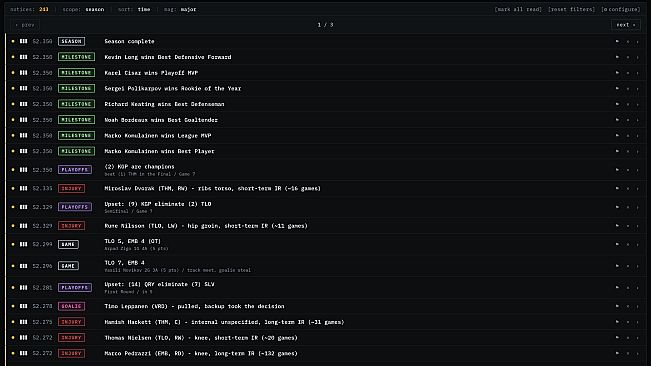651x366 pixels.
Task: Open the 'configure' settings
Action: [621, 9]
